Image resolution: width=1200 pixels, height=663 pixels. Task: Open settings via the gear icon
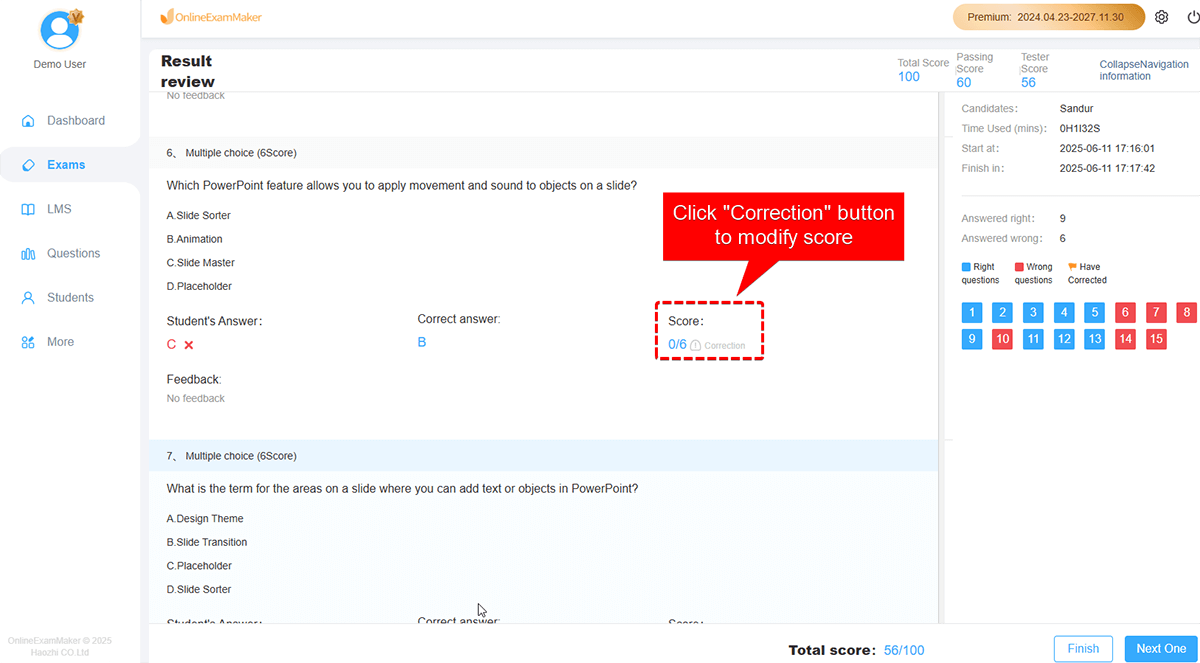[x=1161, y=17]
